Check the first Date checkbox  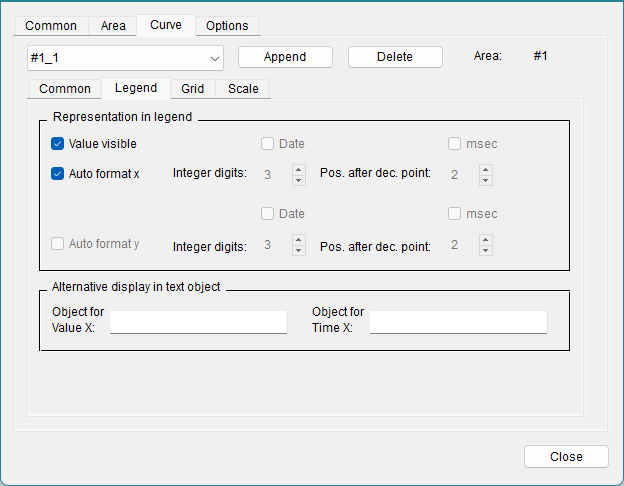pyautogui.click(x=268, y=144)
